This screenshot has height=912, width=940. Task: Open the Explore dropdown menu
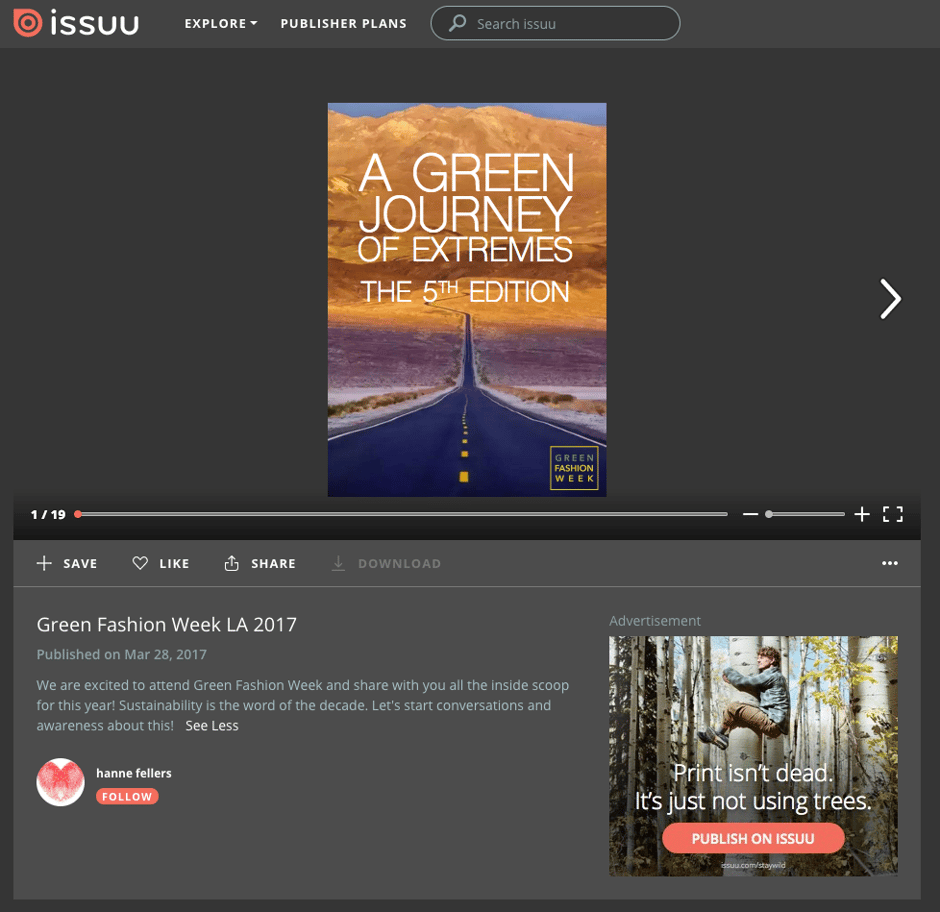click(x=221, y=23)
